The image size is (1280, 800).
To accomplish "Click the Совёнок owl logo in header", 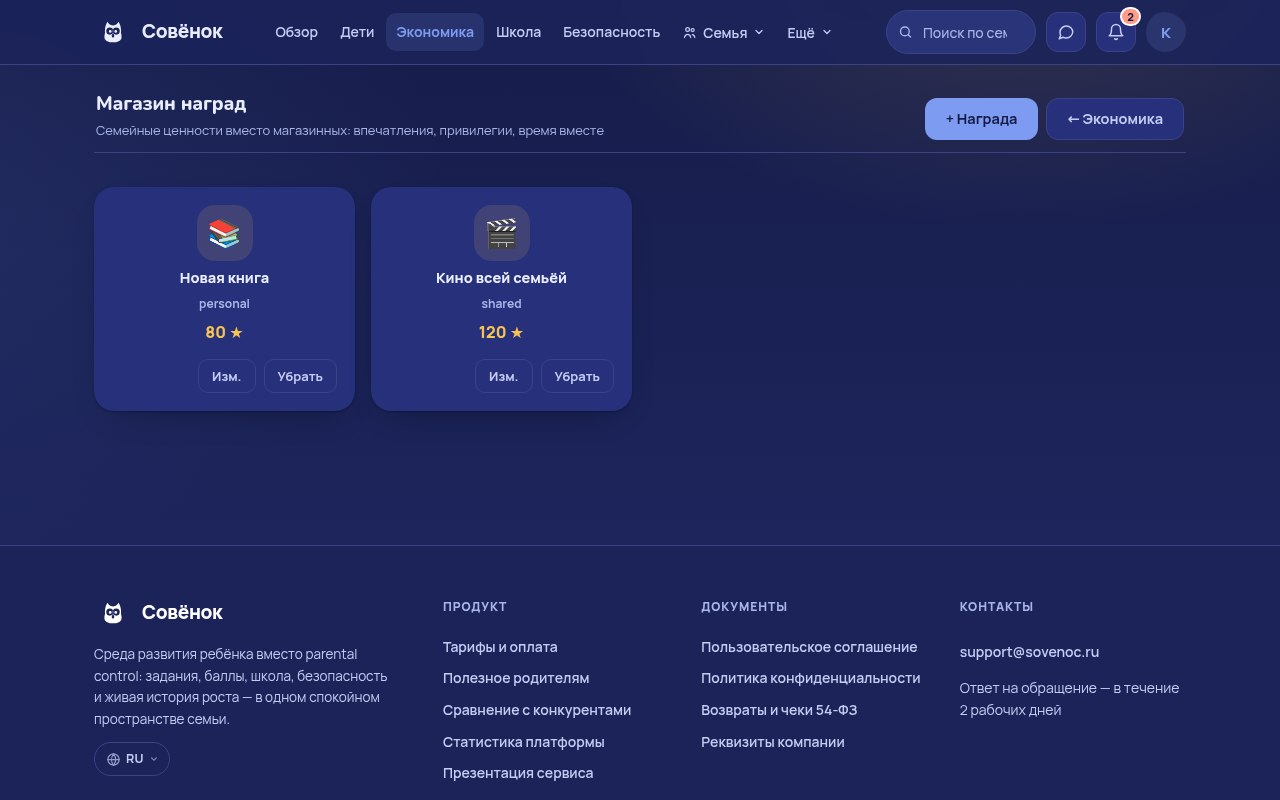I will tap(113, 32).
